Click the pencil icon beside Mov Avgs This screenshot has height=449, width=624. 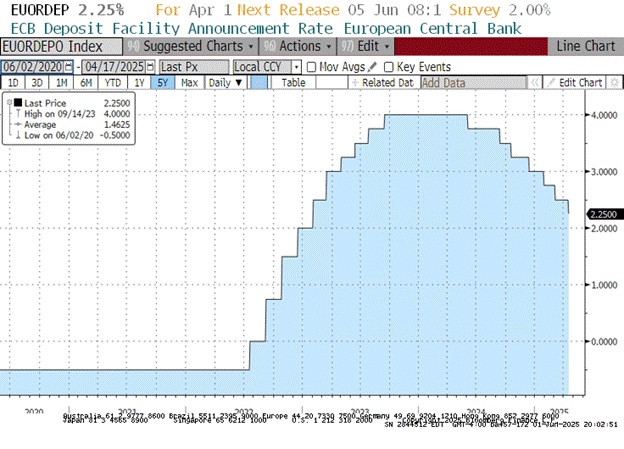(x=372, y=67)
